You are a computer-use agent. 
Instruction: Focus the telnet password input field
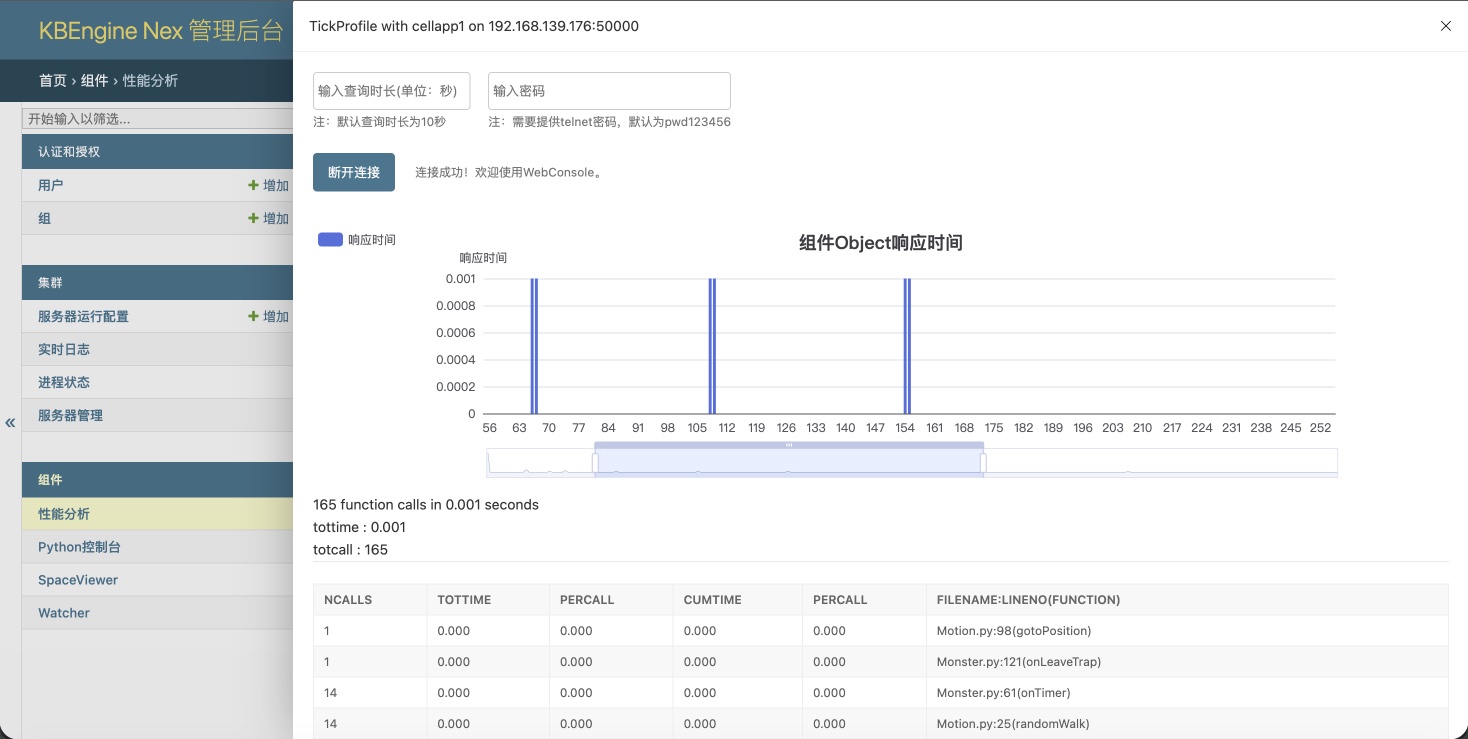pos(609,91)
